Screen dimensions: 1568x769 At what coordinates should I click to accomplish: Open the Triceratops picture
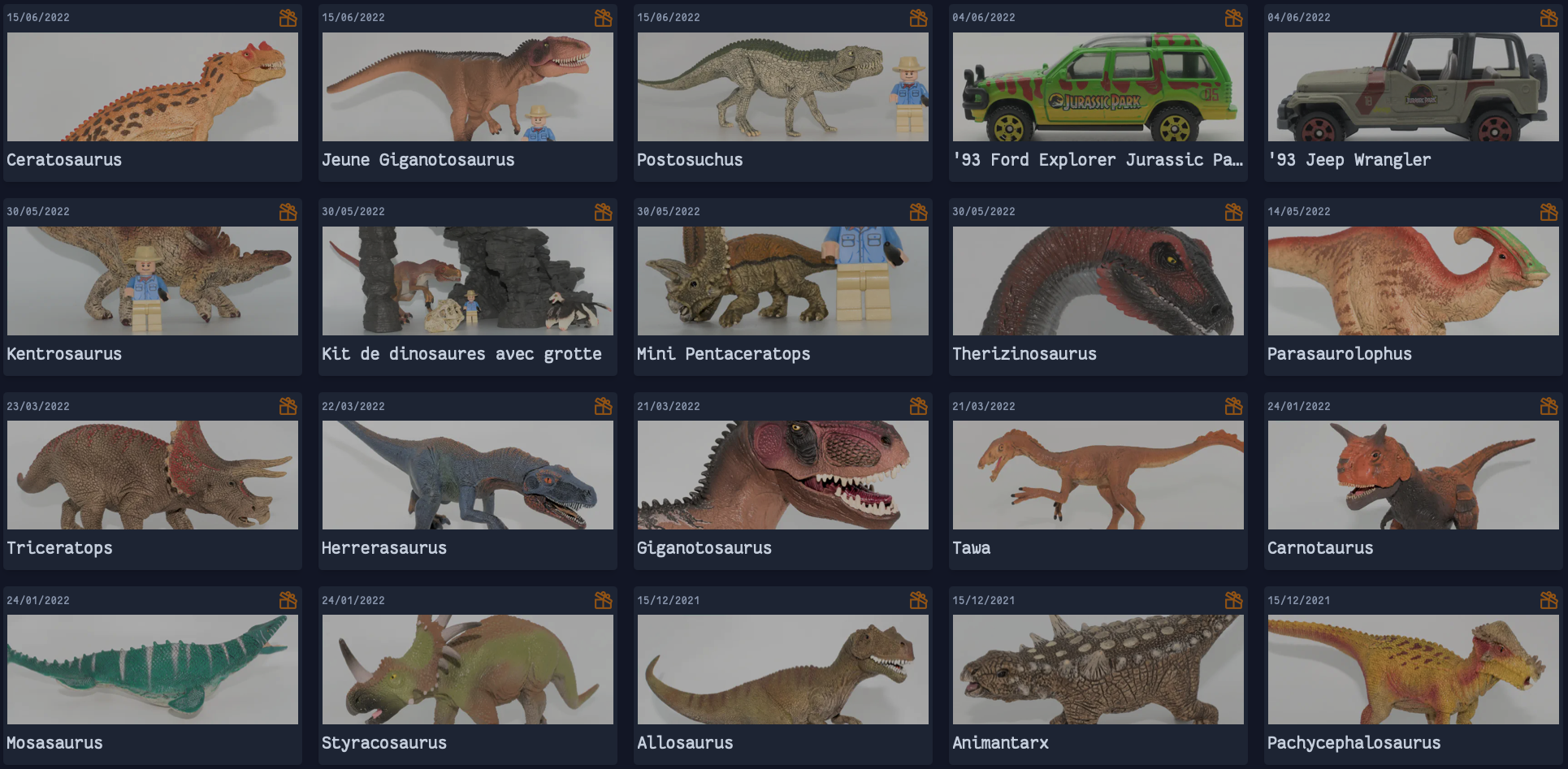point(152,475)
